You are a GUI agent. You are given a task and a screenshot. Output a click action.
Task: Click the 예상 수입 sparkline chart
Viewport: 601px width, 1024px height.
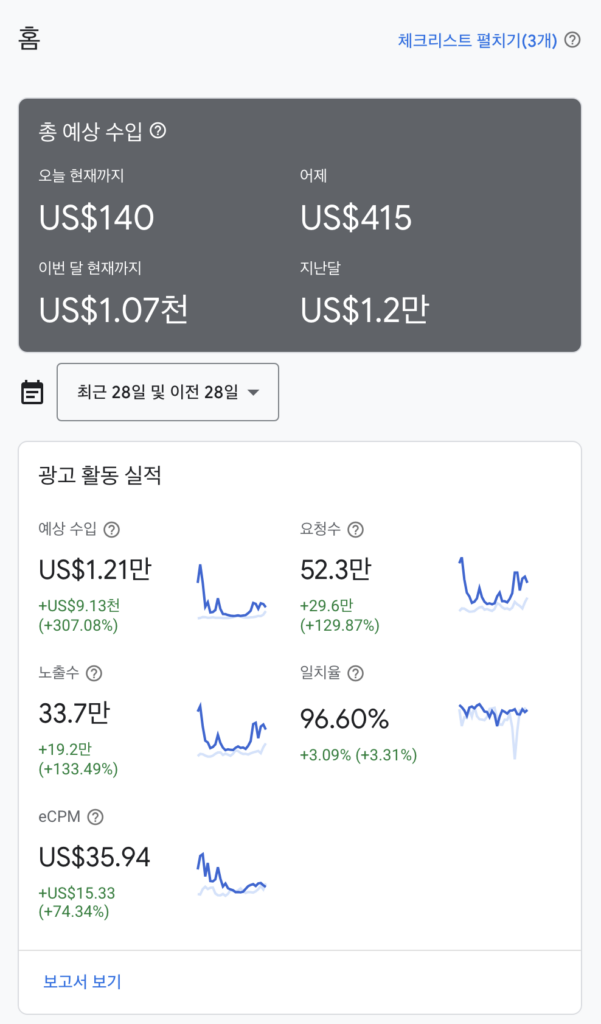click(x=232, y=592)
